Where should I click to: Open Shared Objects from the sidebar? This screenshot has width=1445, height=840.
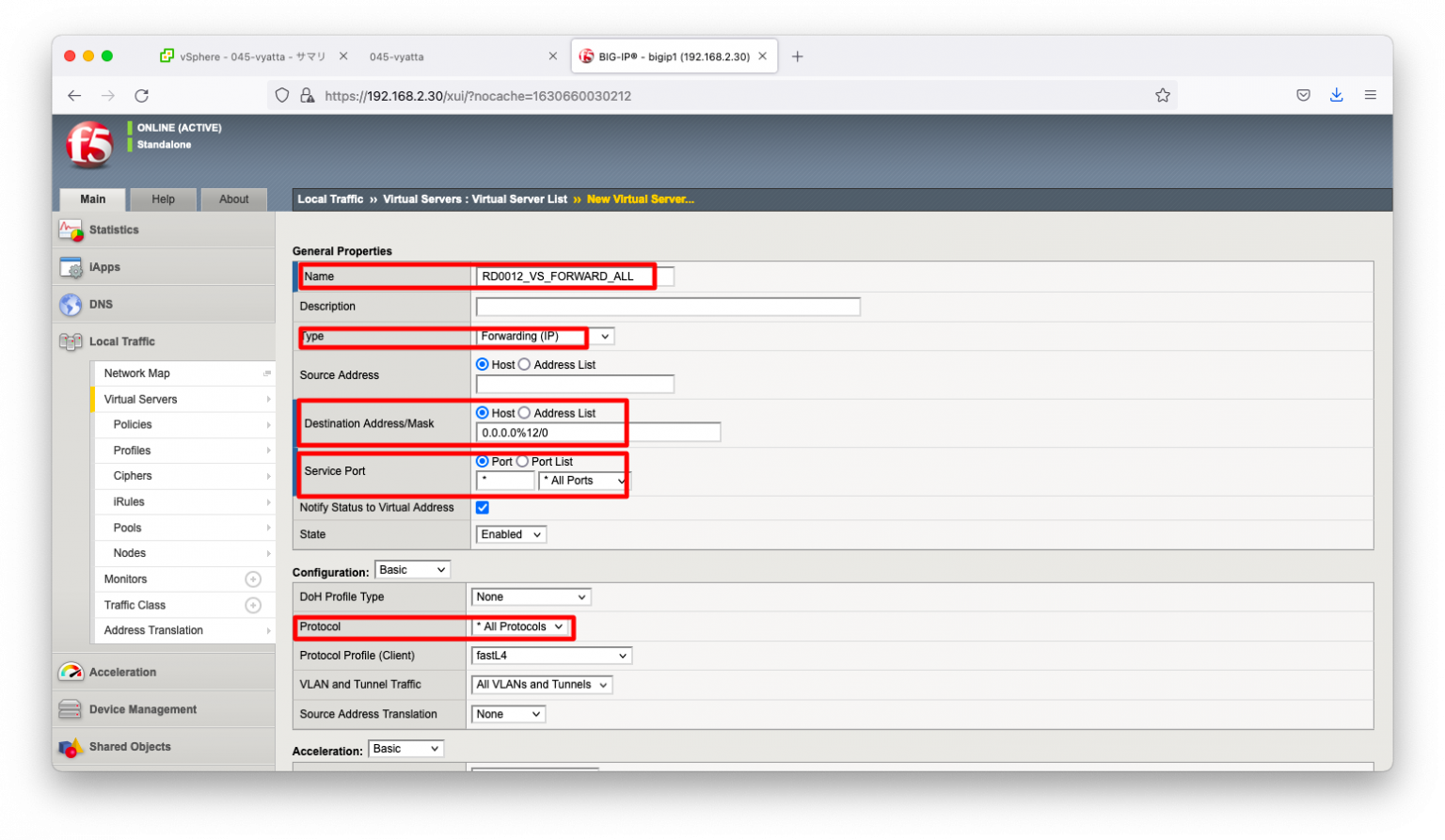pos(71,746)
